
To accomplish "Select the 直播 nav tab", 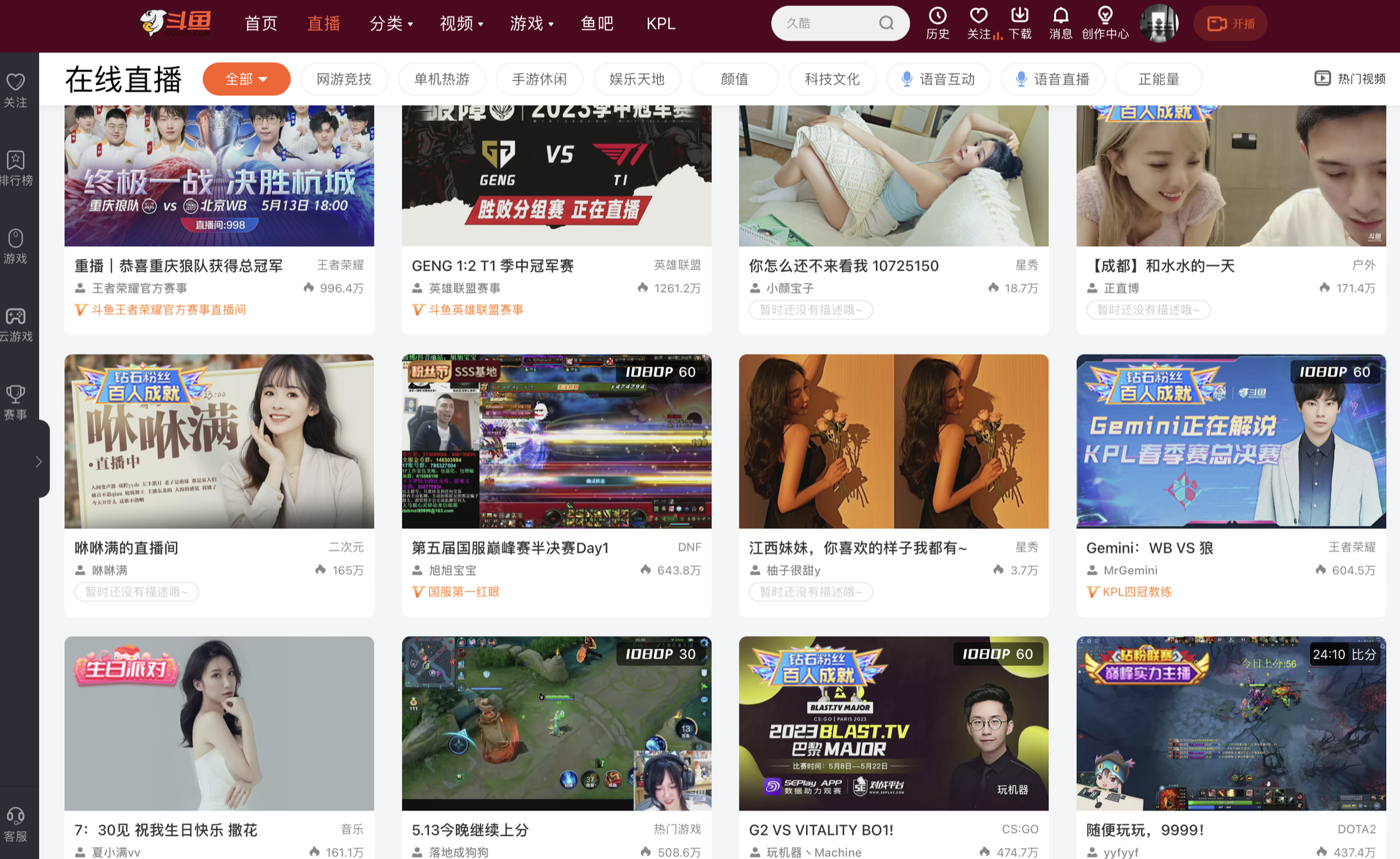I will [323, 23].
